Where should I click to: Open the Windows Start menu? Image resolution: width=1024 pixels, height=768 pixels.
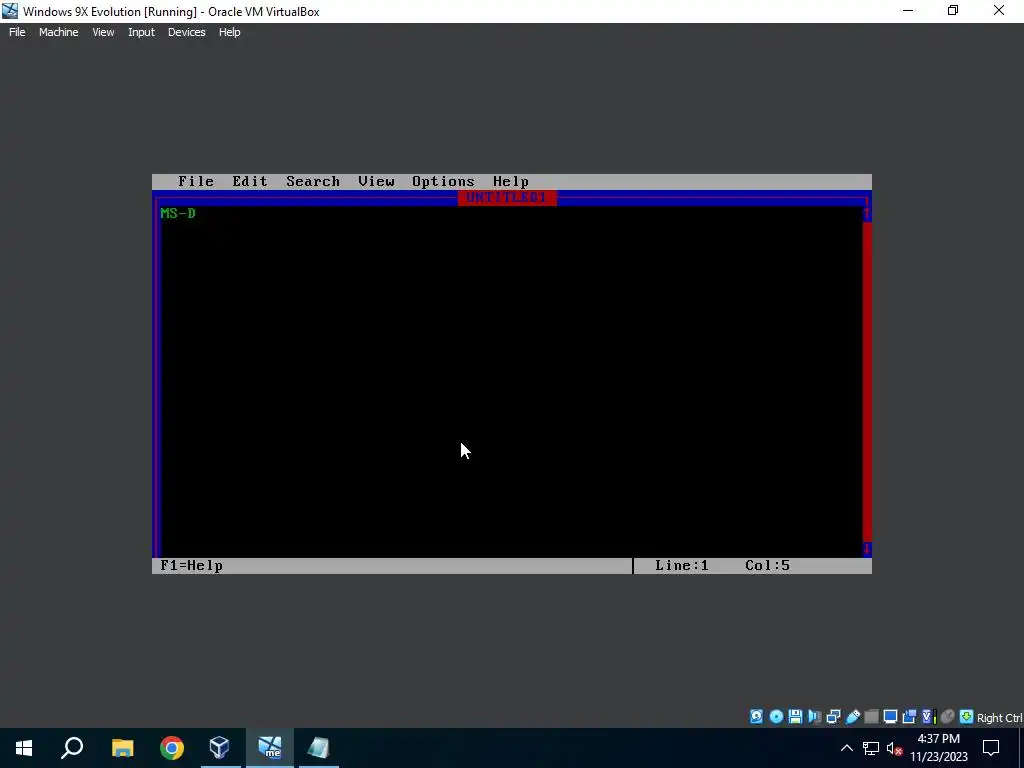[x=24, y=748]
